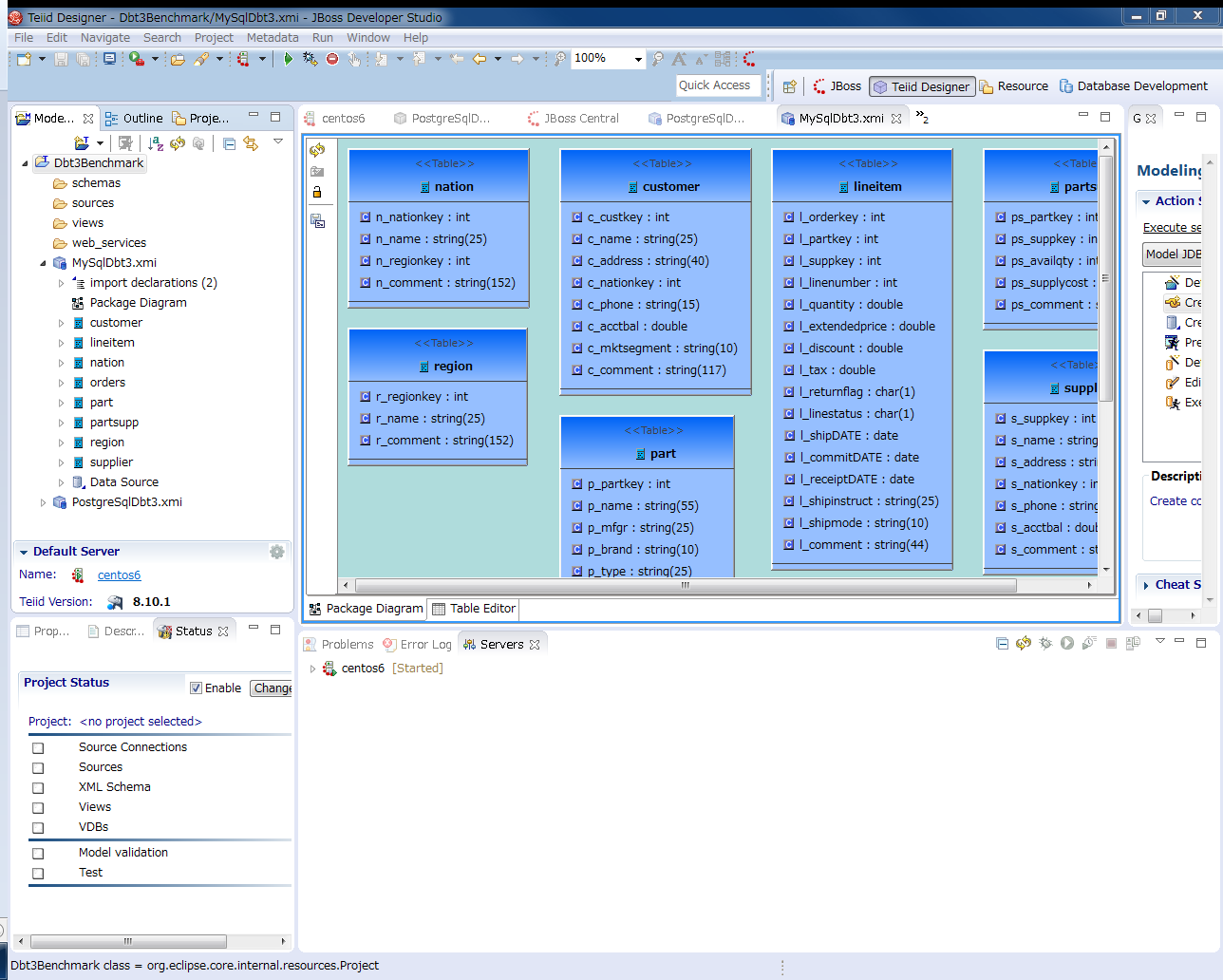
Task: Collapse the Dbt3Benchmark project node
Action: coord(25,163)
